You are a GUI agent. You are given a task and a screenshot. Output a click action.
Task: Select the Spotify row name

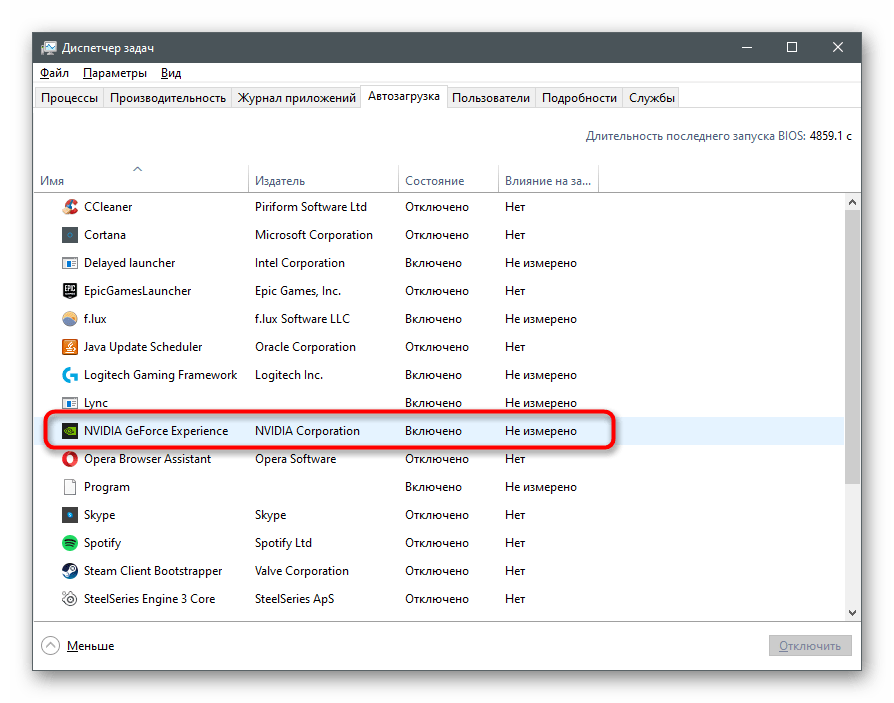click(102, 543)
